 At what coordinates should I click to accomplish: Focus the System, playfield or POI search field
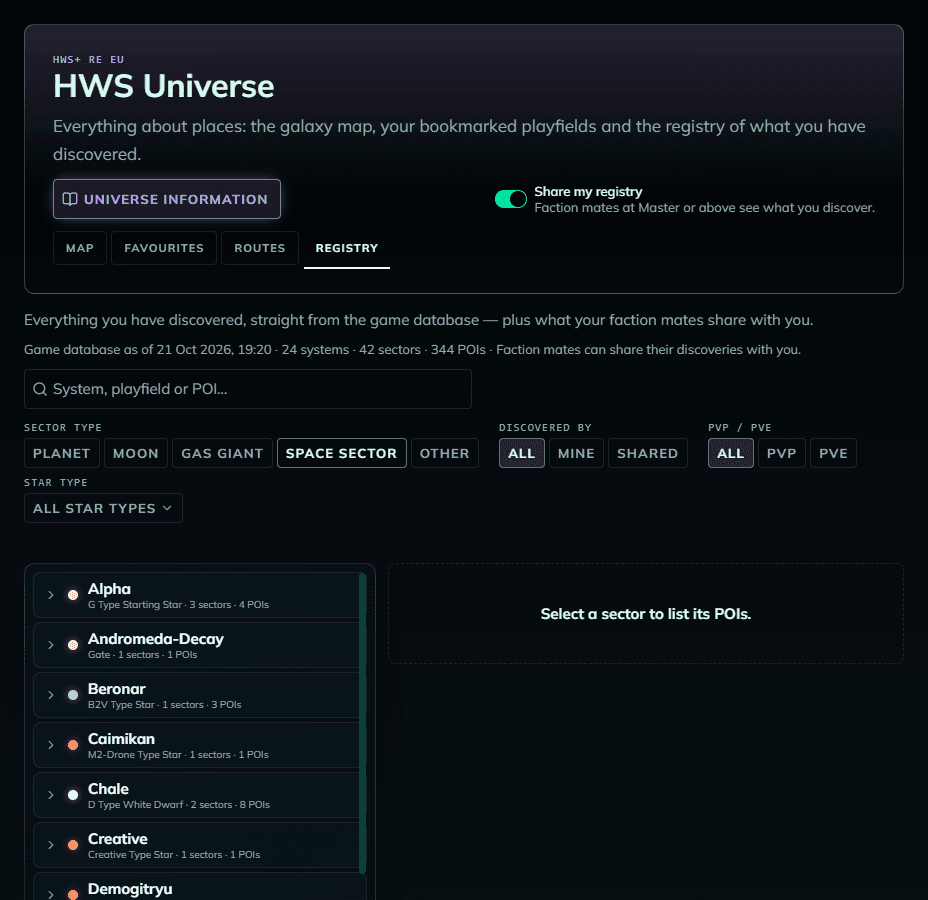[x=248, y=389]
